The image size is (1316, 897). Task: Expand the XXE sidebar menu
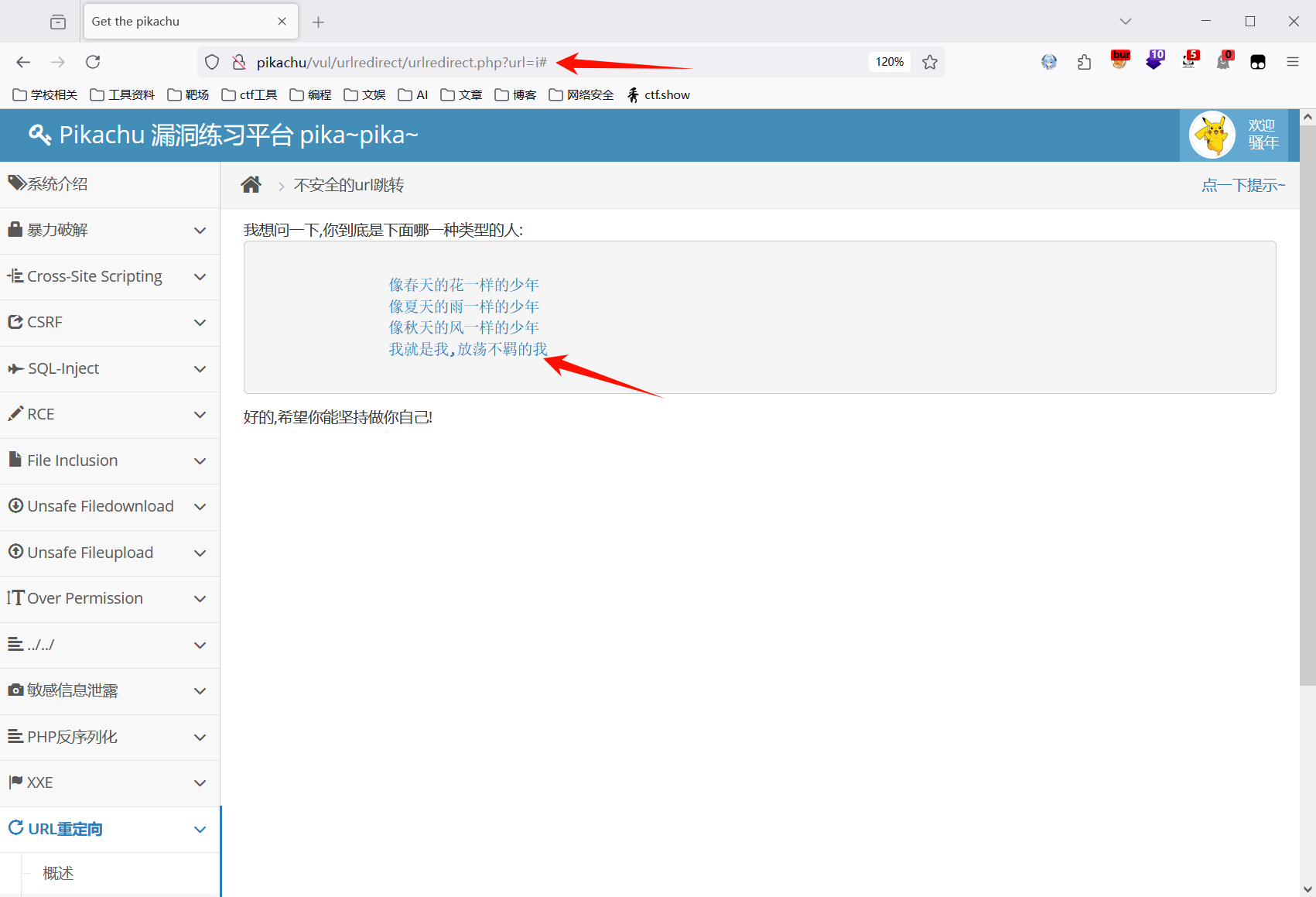point(110,782)
